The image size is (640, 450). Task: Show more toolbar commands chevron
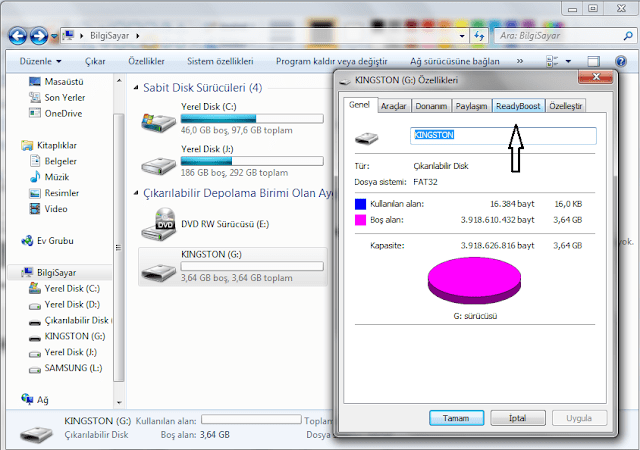click(x=520, y=61)
